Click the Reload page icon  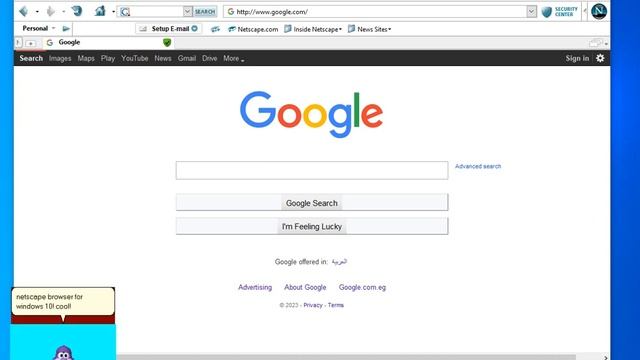(x=77, y=11)
